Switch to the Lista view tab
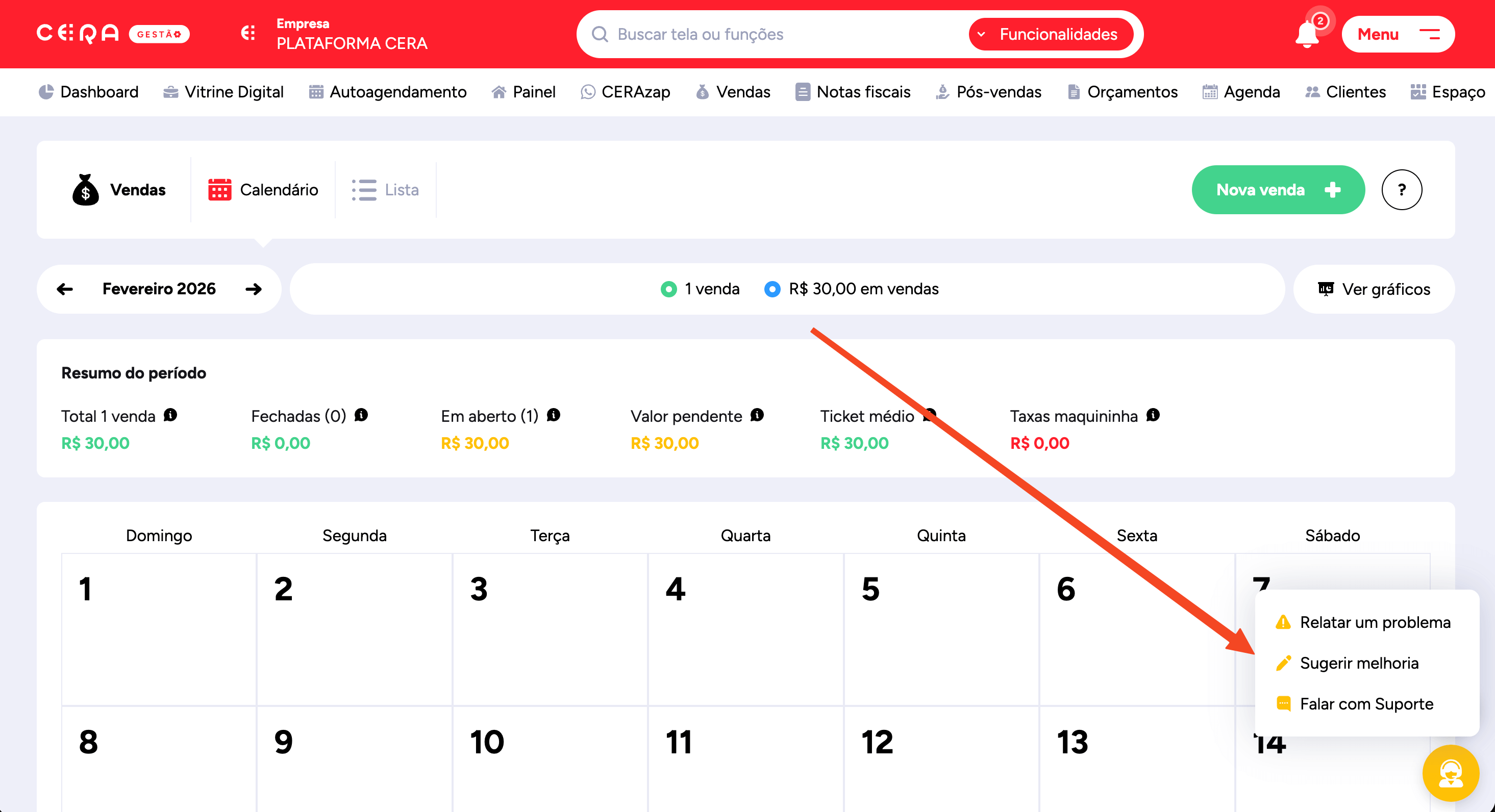Screen dimensions: 1495x812 pyautogui.click(x=385, y=190)
